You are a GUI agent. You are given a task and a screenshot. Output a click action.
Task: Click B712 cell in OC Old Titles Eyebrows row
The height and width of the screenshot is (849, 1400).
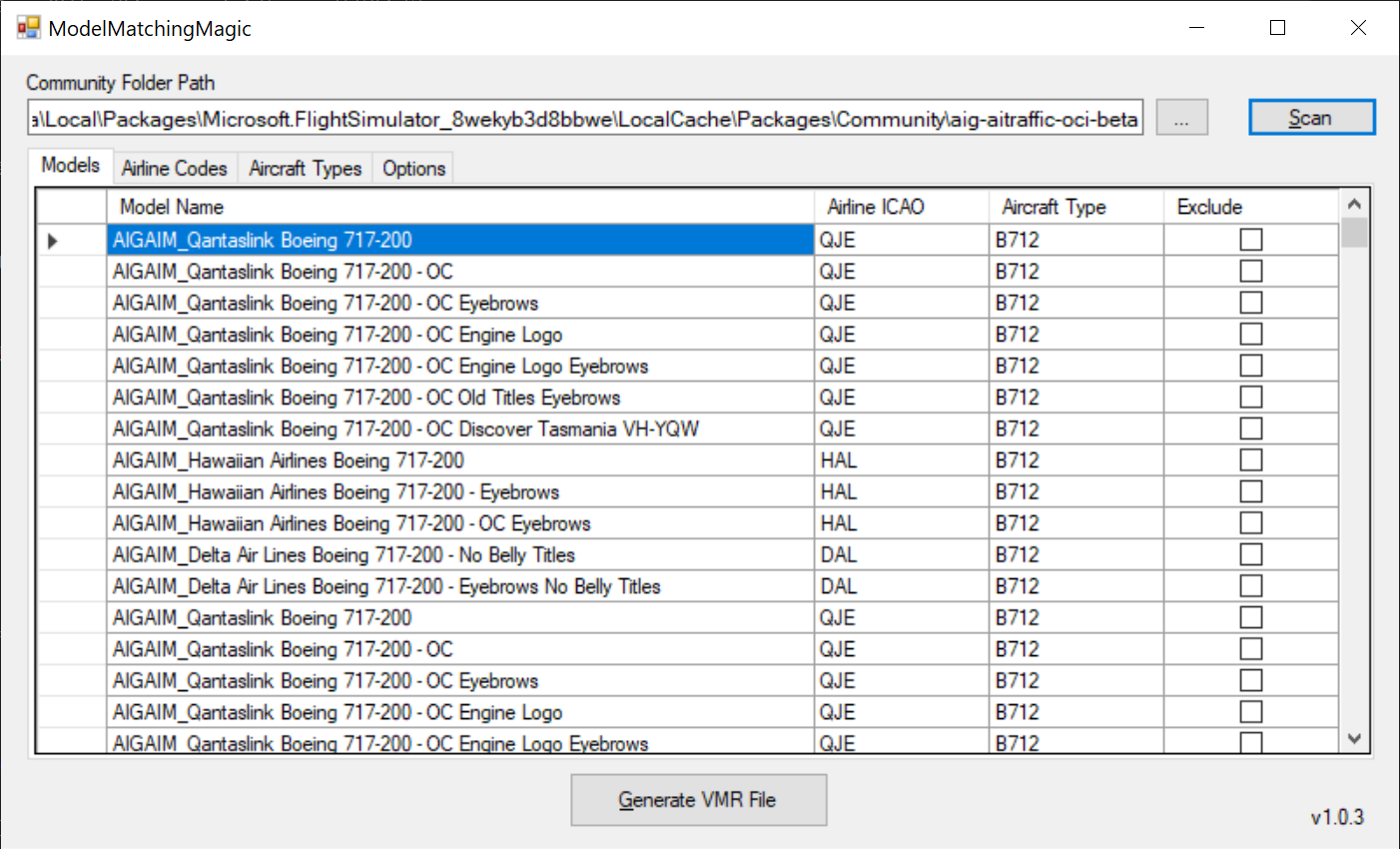click(x=1076, y=398)
